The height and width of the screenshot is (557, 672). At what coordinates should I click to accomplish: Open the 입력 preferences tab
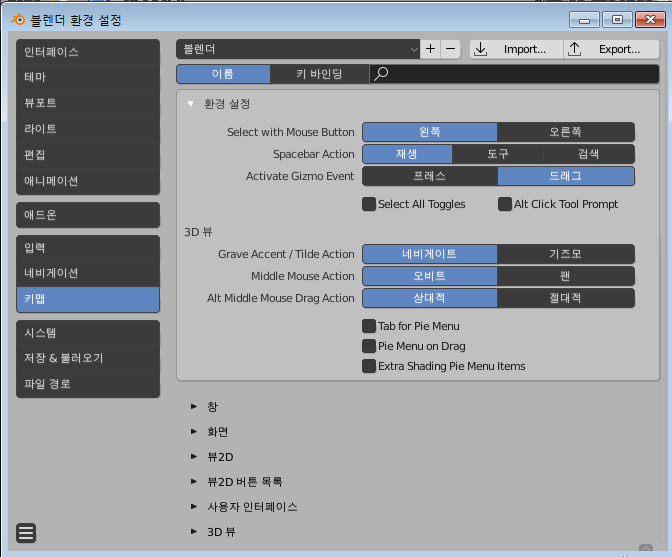[x=88, y=248]
